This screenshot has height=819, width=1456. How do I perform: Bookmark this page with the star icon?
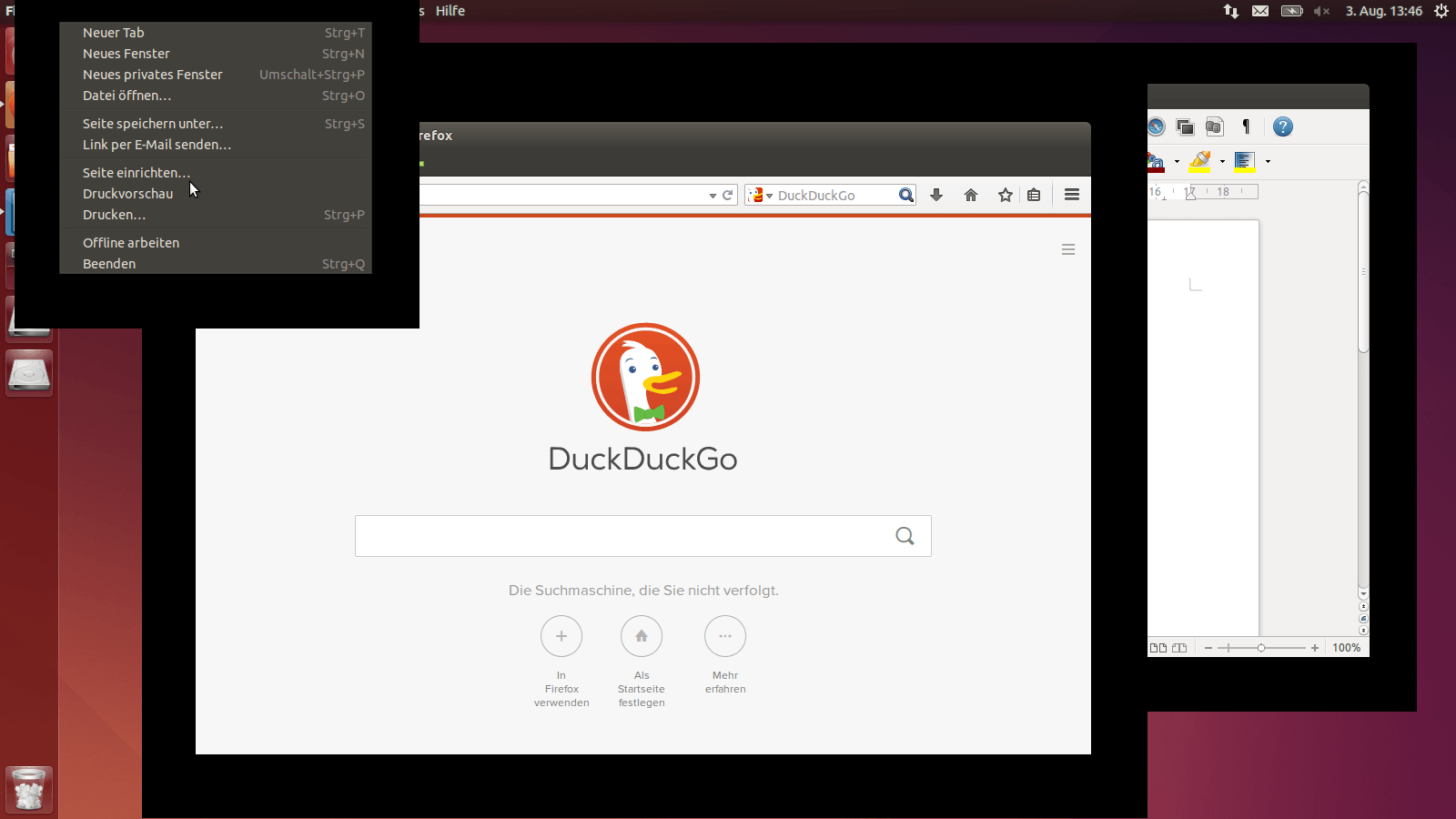[x=1006, y=195]
